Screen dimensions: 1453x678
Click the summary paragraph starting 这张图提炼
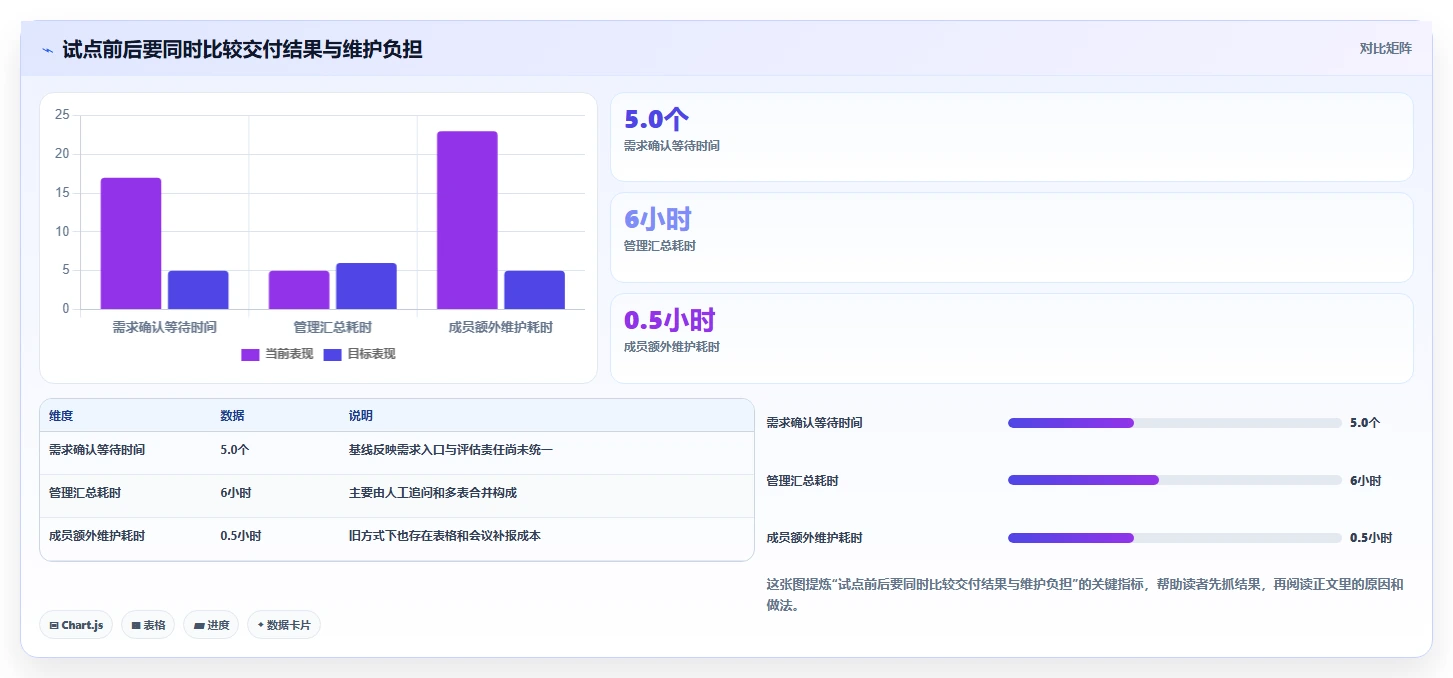[1085, 595]
